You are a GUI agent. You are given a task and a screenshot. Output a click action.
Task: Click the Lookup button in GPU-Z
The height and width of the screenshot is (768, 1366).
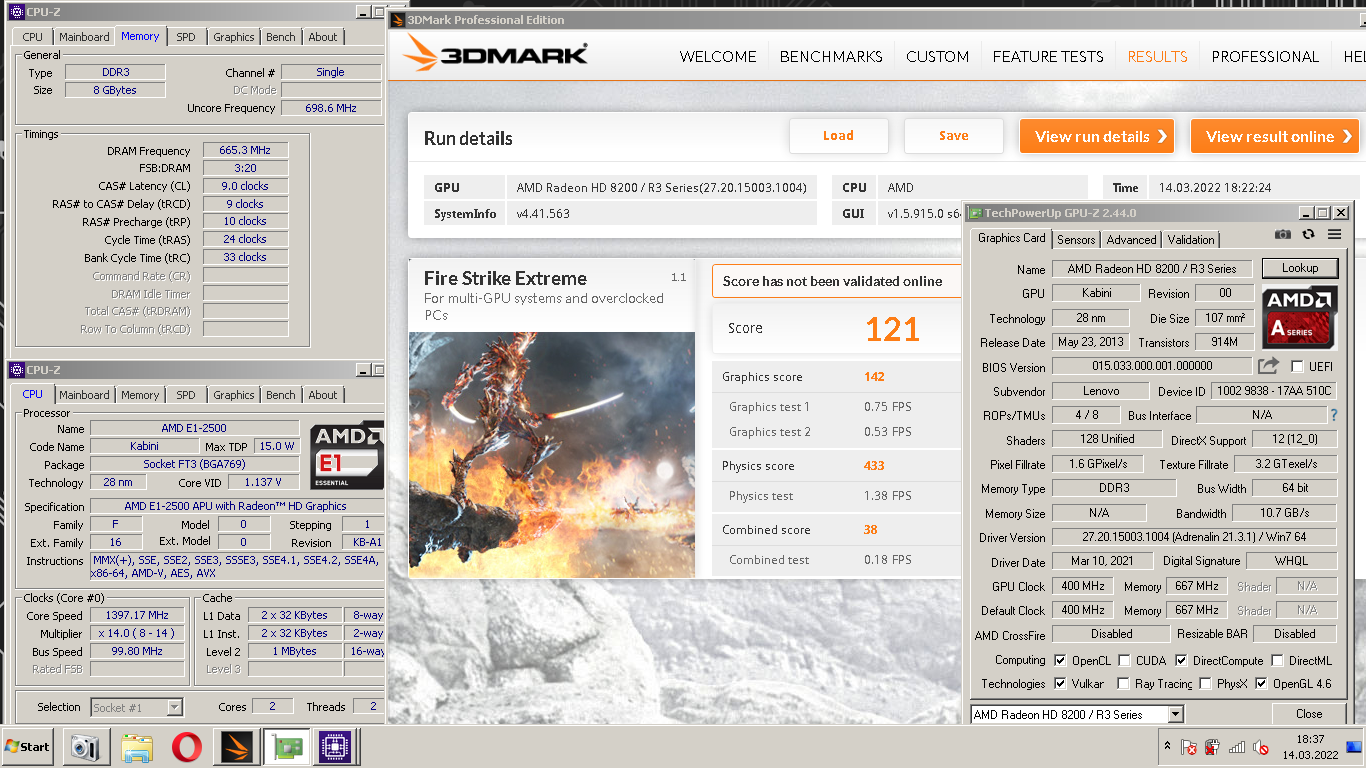pos(1299,268)
